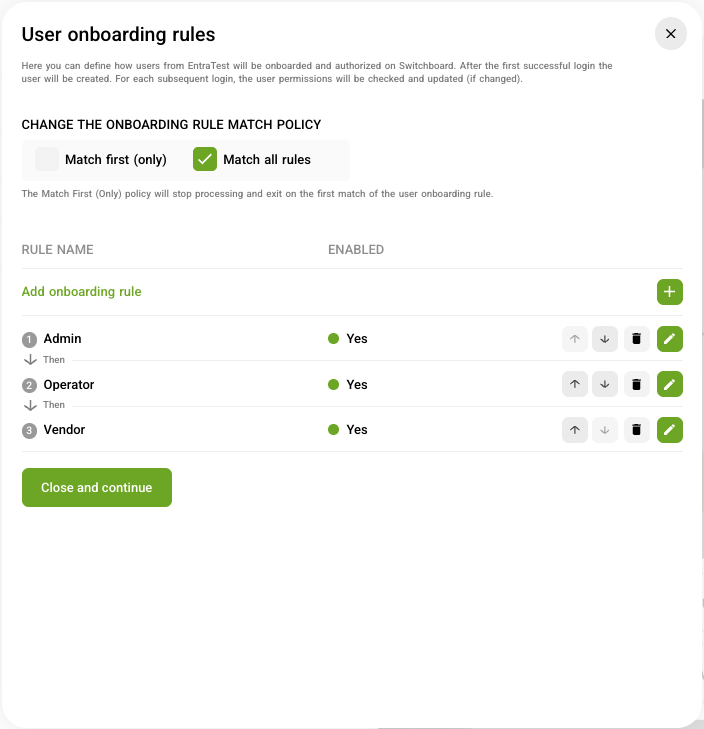This screenshot has width=704, height=729.
Task: Move the Operator rule up
Action: (574, 384)
